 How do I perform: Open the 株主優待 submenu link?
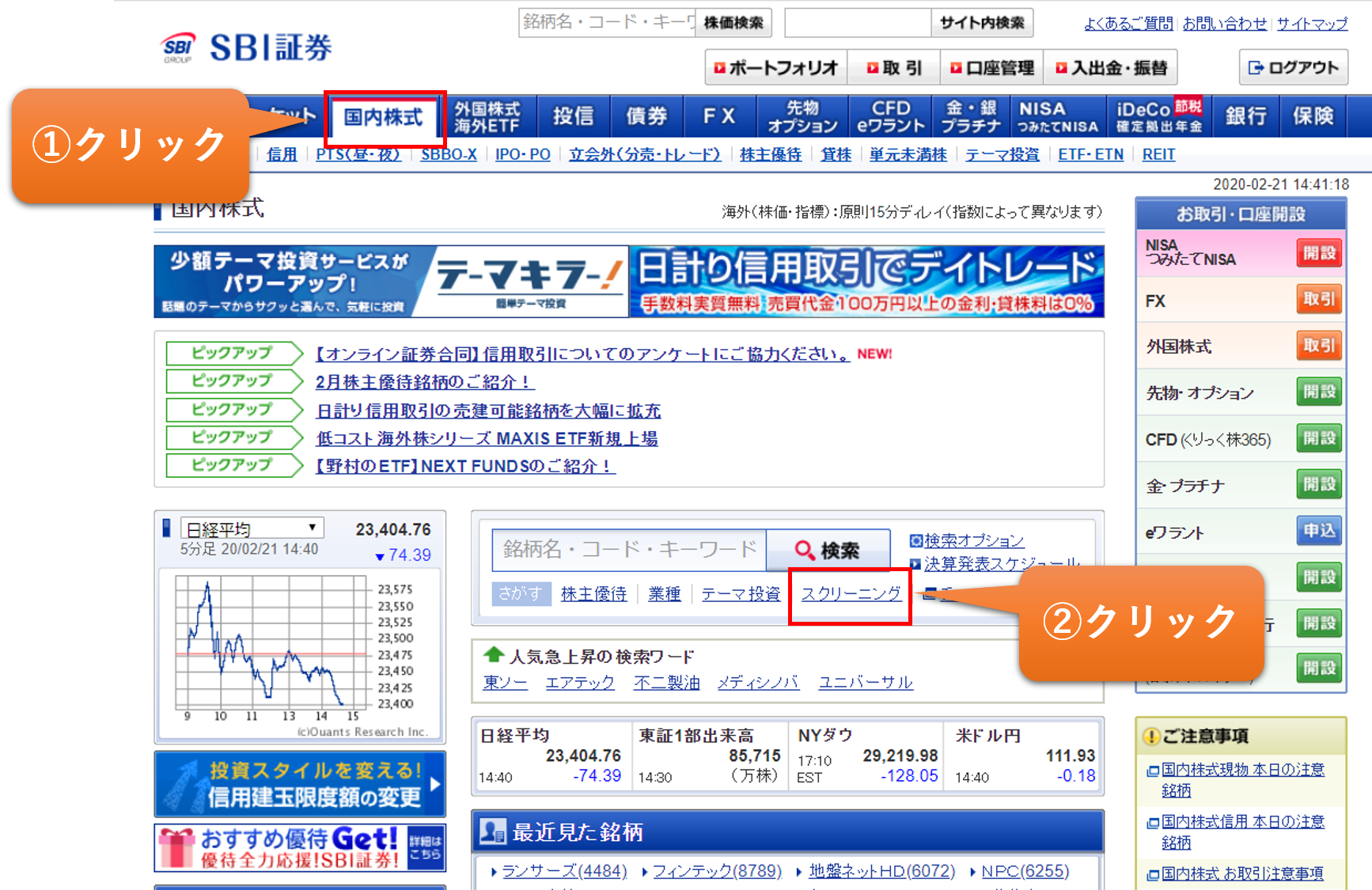point(770,154)
